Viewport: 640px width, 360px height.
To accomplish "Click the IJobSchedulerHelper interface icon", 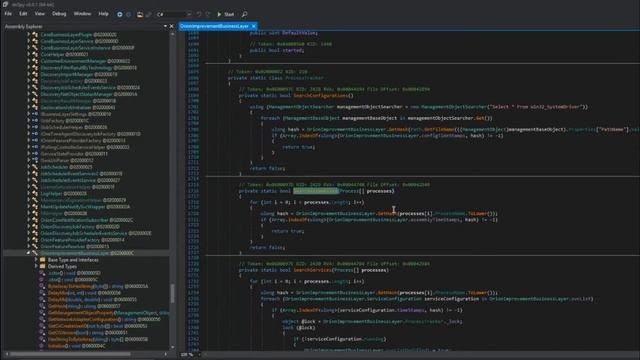I will point(36,127).
